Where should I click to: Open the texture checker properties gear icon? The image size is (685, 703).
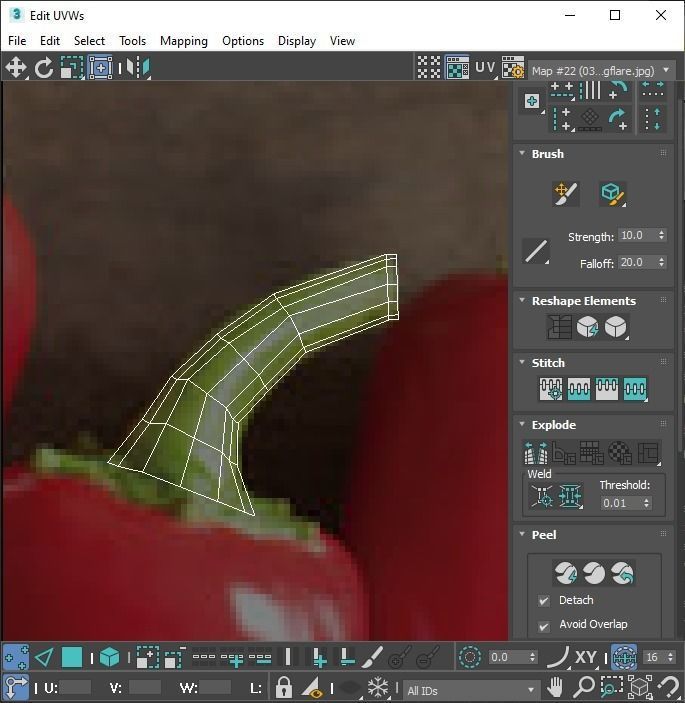(x=513, y=68)
